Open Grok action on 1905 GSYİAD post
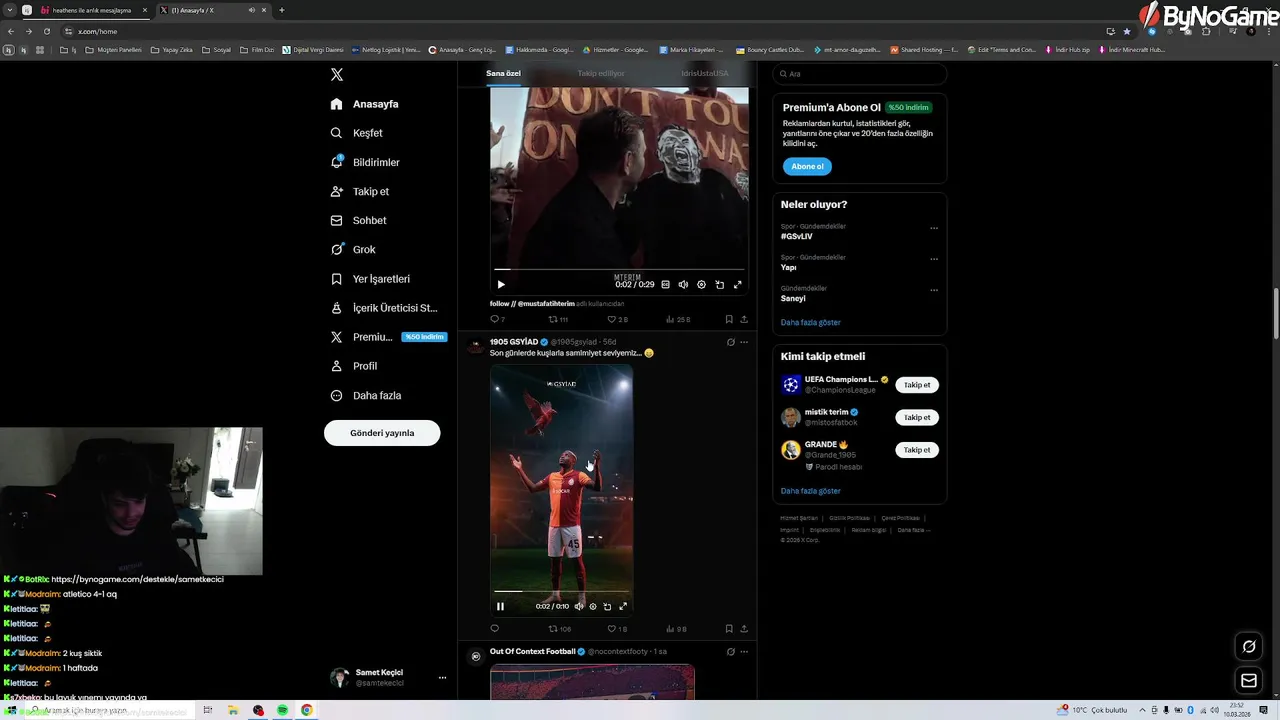 click(731, 342)
